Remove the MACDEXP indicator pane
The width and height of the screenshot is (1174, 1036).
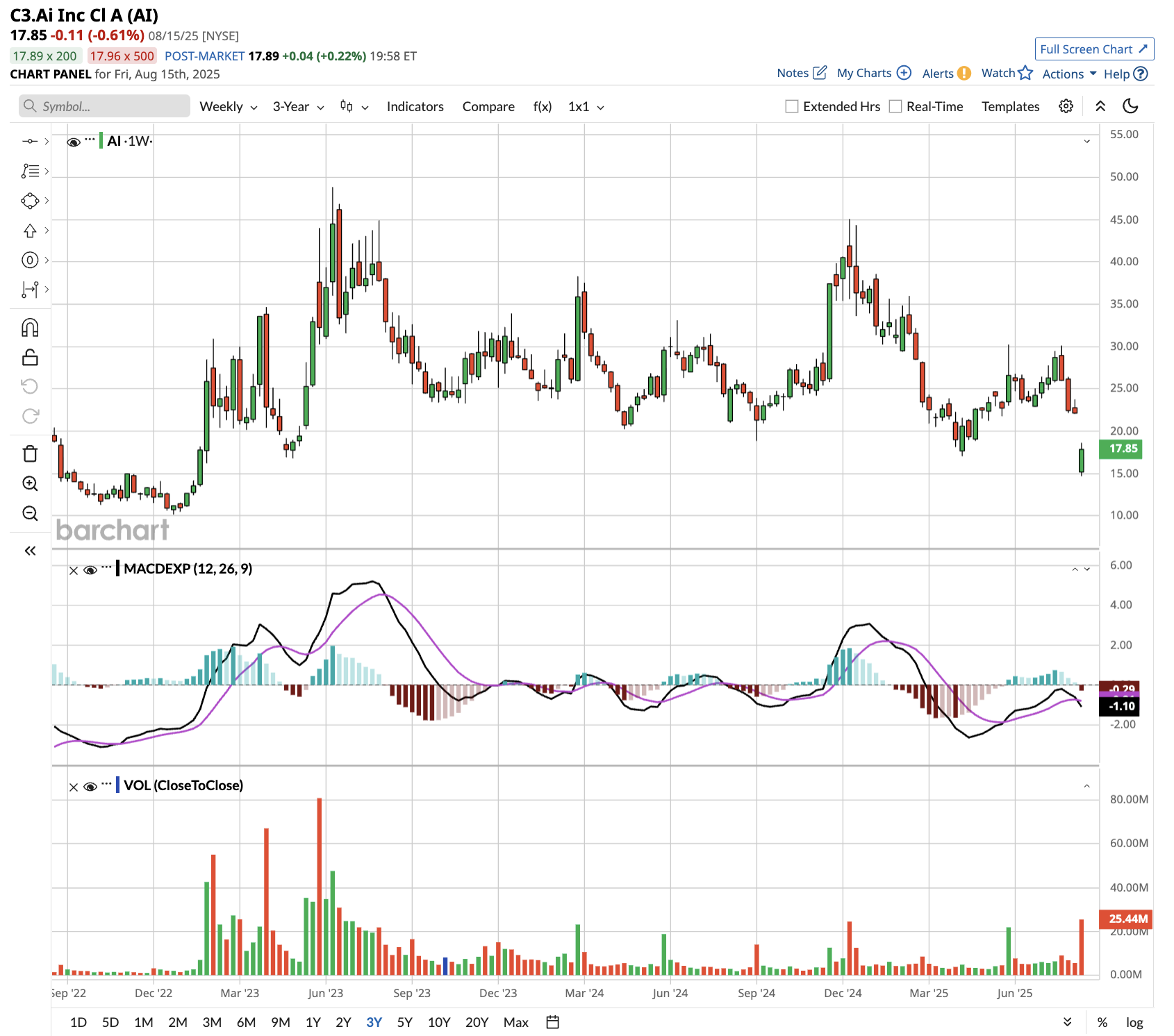point(74,570)
